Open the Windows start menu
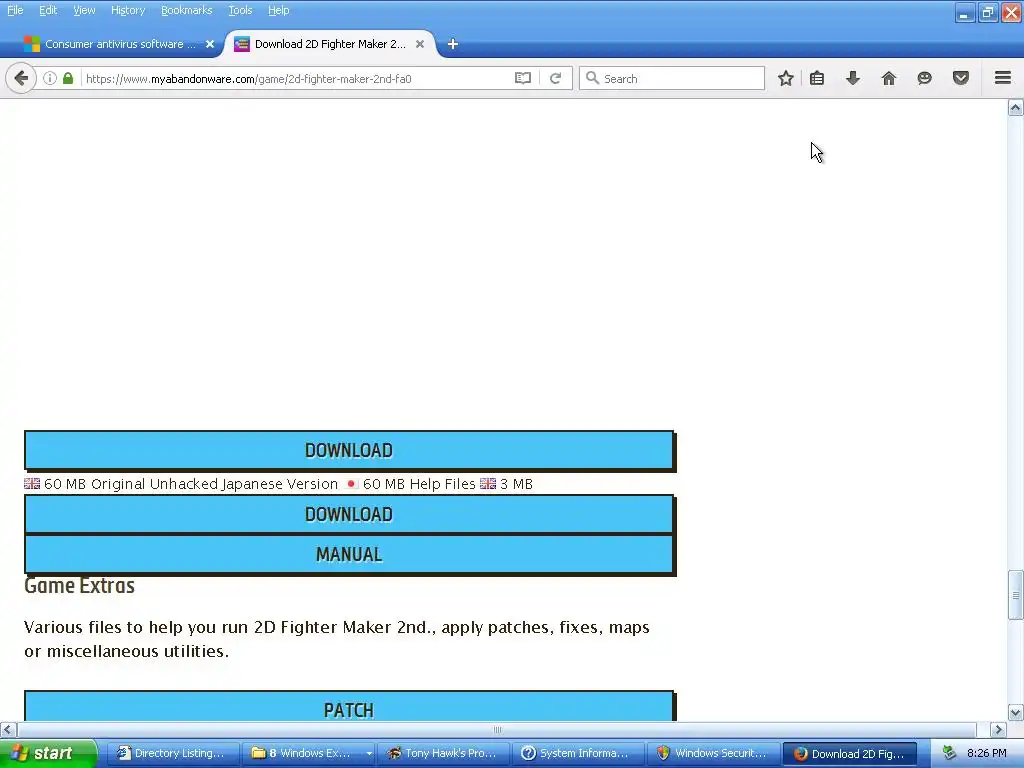The width and height of the screenshot is (1024, 768). tap(48, 753)
